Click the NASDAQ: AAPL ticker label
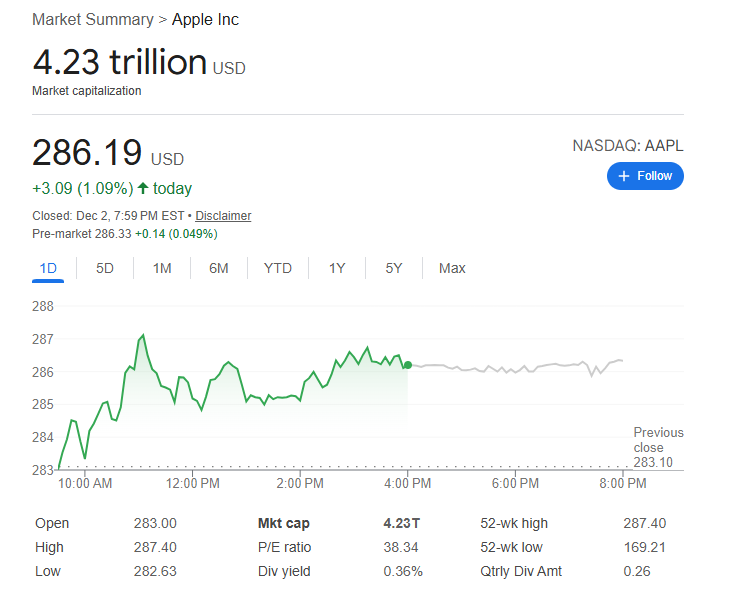This screenshot has width=730, height=592. (628, 146)
